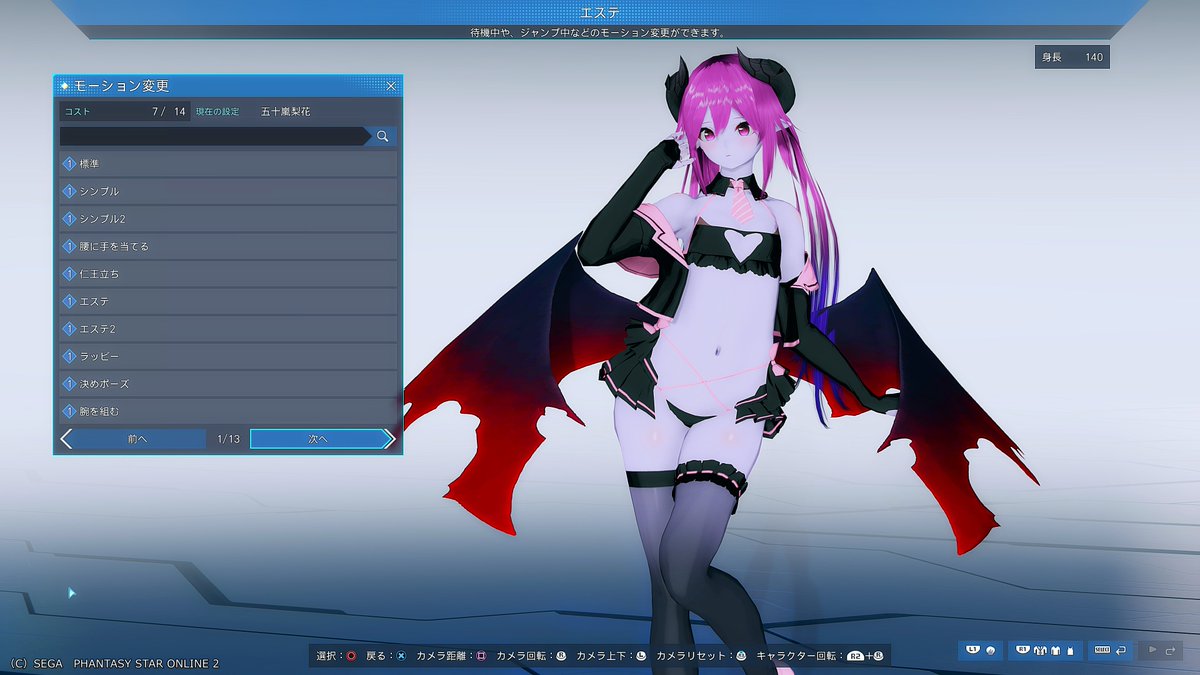Select the 標準 motion
This screenshot has width=1200, height=675.
[x=228, y=163]
